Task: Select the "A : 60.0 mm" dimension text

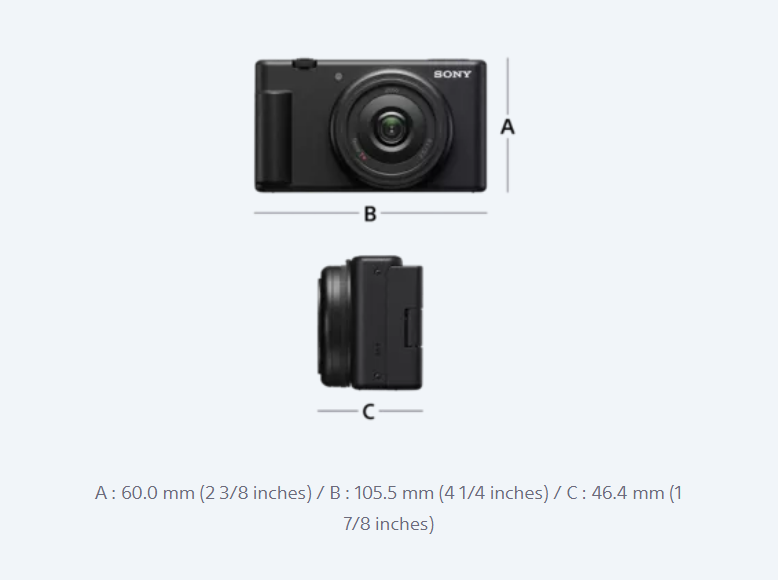Action: click(x=144, y=493)
